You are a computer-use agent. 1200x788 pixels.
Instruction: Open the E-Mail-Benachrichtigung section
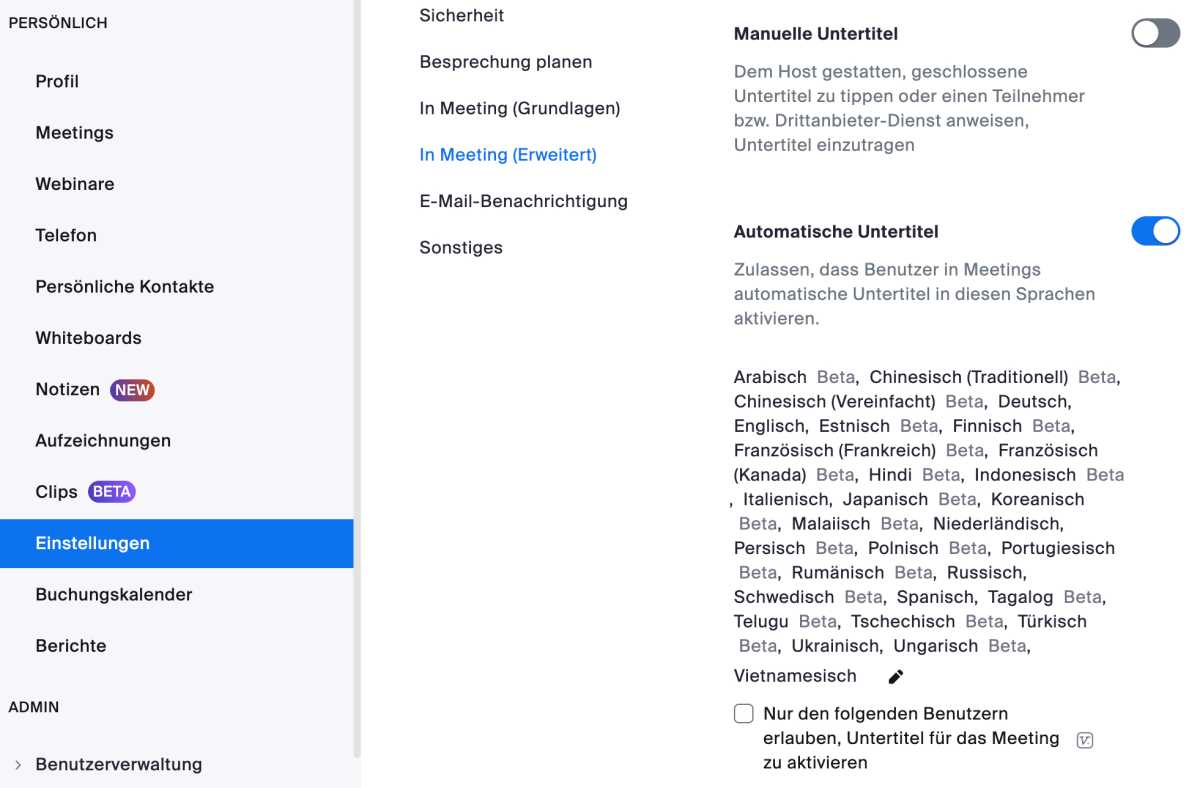click(x=524, y=201)
